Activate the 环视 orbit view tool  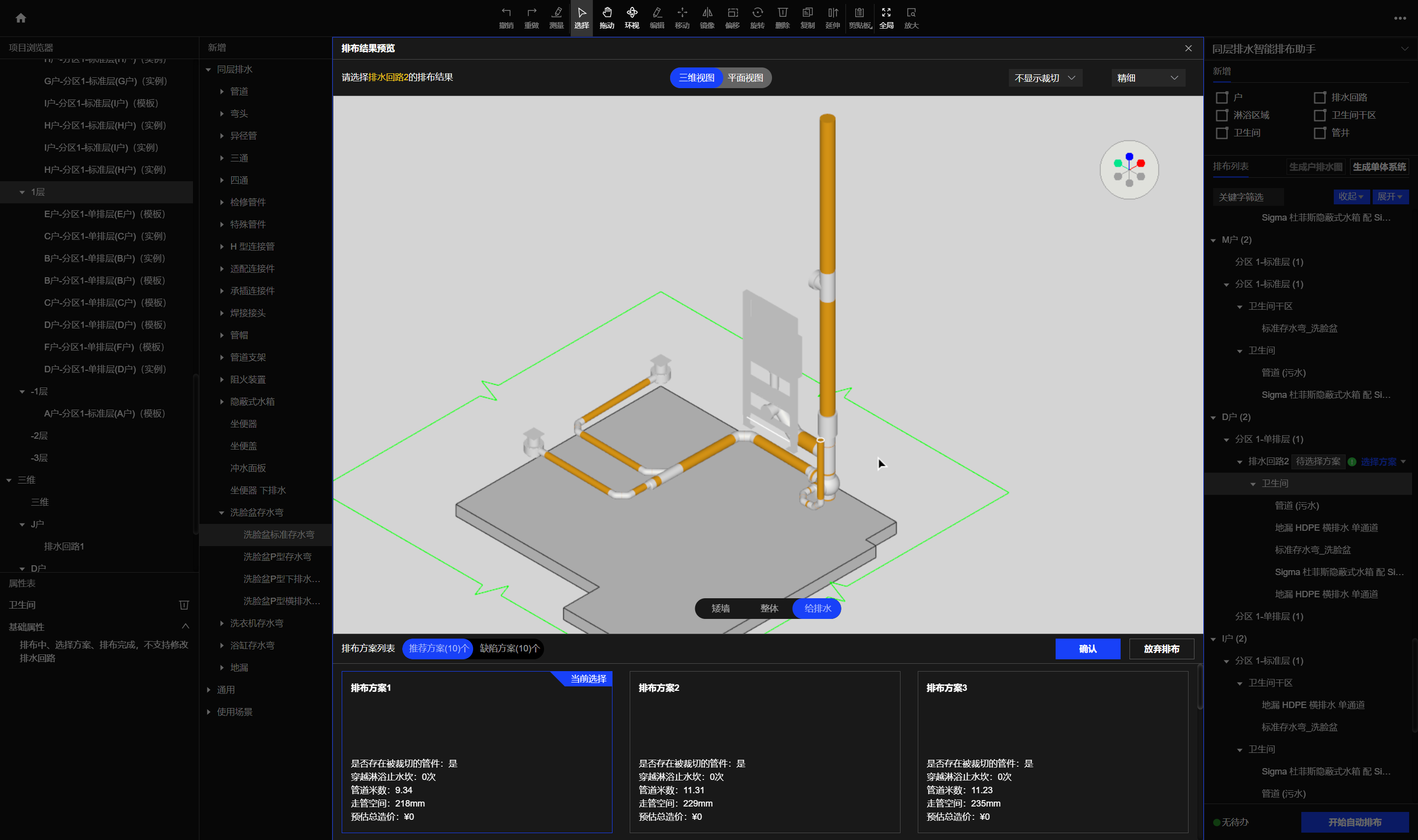(632, 17)
